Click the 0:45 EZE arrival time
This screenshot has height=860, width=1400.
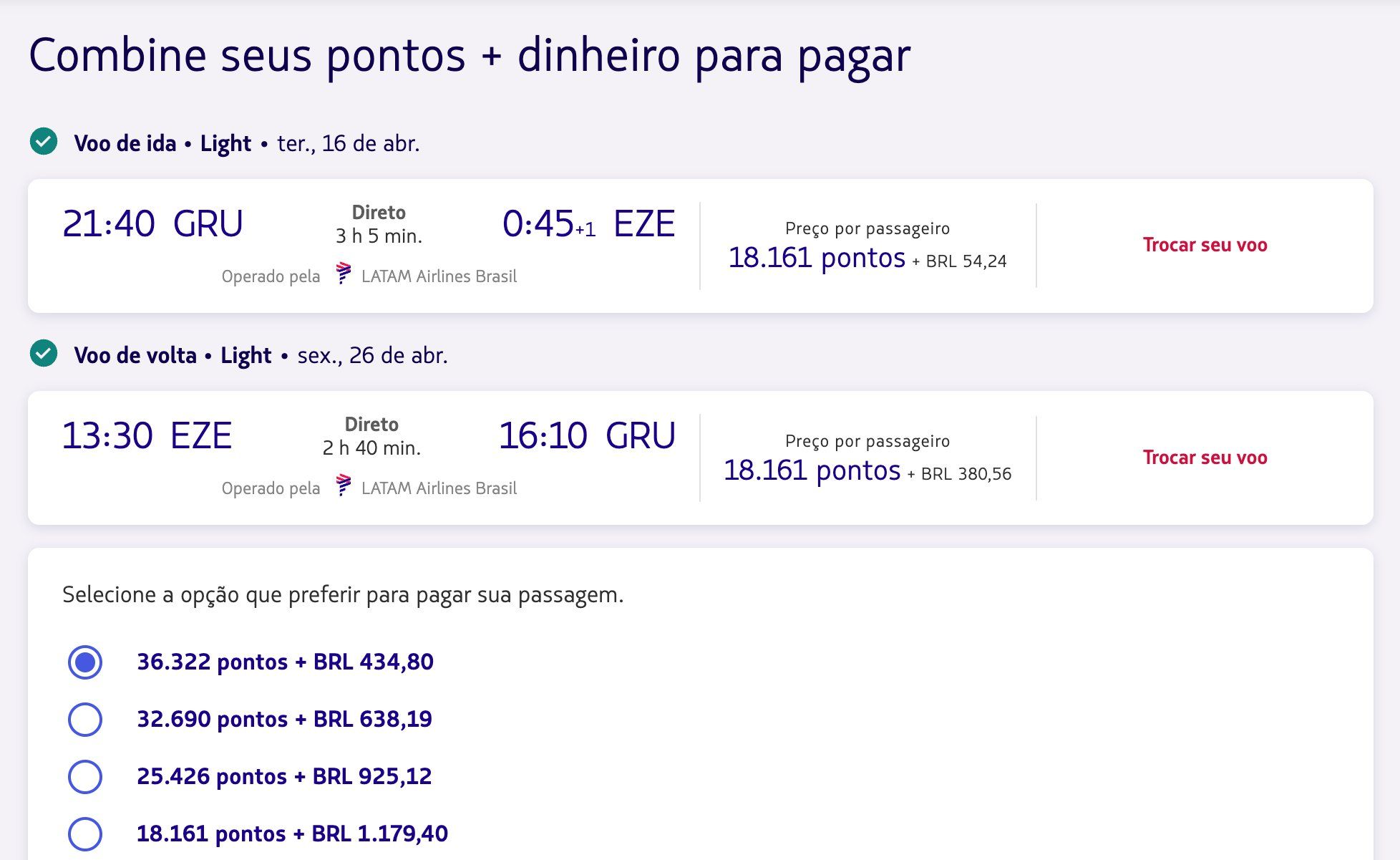click(588, 224)
